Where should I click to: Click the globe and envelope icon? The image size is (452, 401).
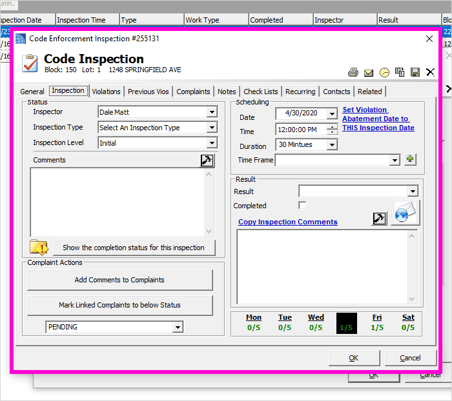405,213
